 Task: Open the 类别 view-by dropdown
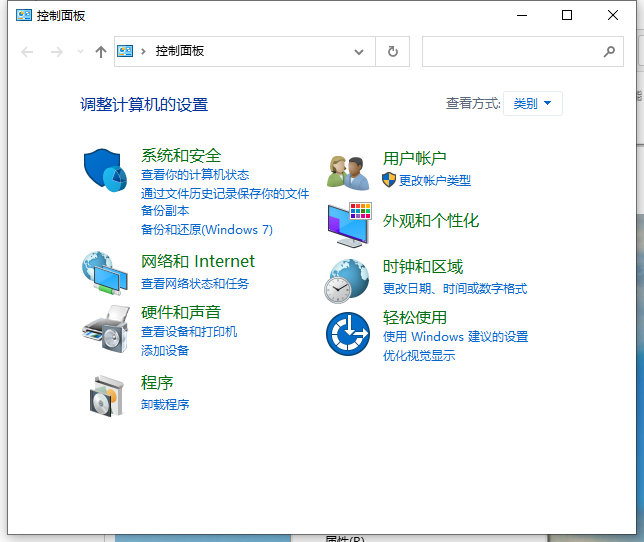533,103
